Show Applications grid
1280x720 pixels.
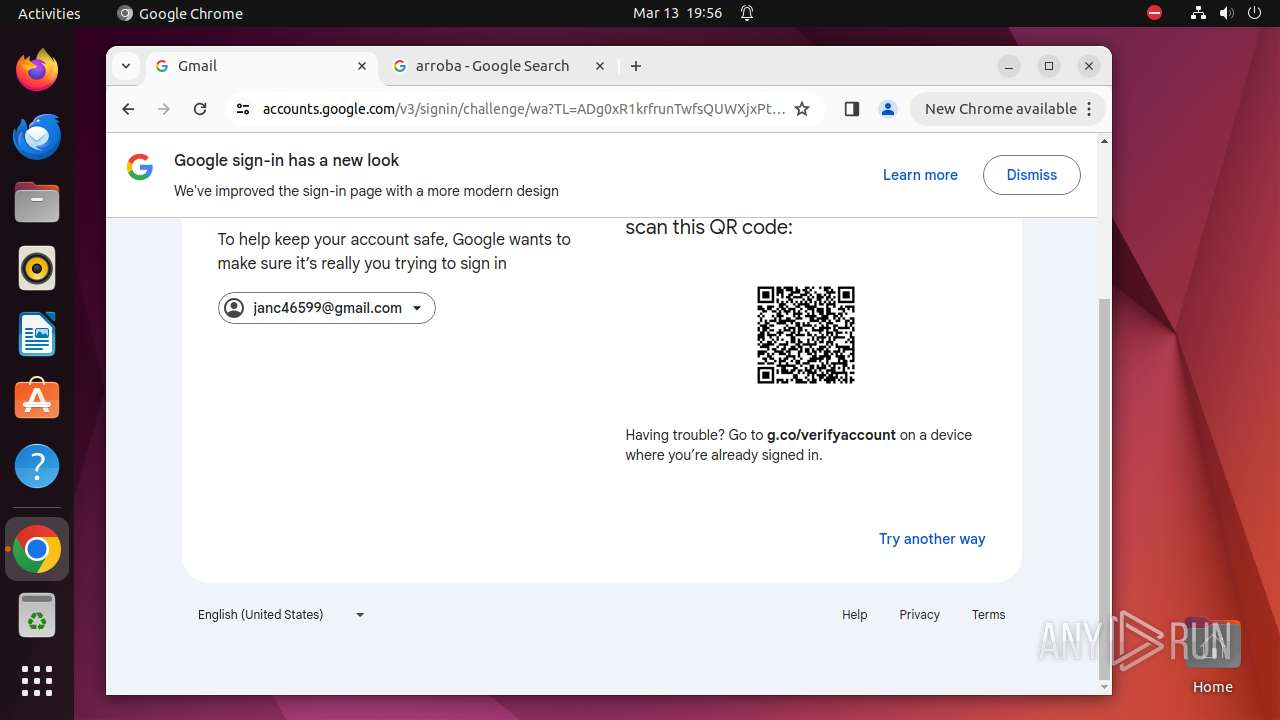37,681
